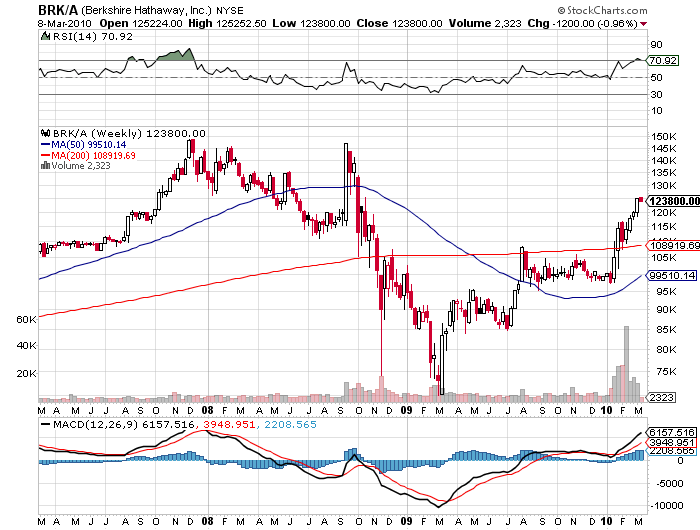Click the black 6157.516 tag on the MACD axis
700x530 pixels.
[x=671, y=433]
